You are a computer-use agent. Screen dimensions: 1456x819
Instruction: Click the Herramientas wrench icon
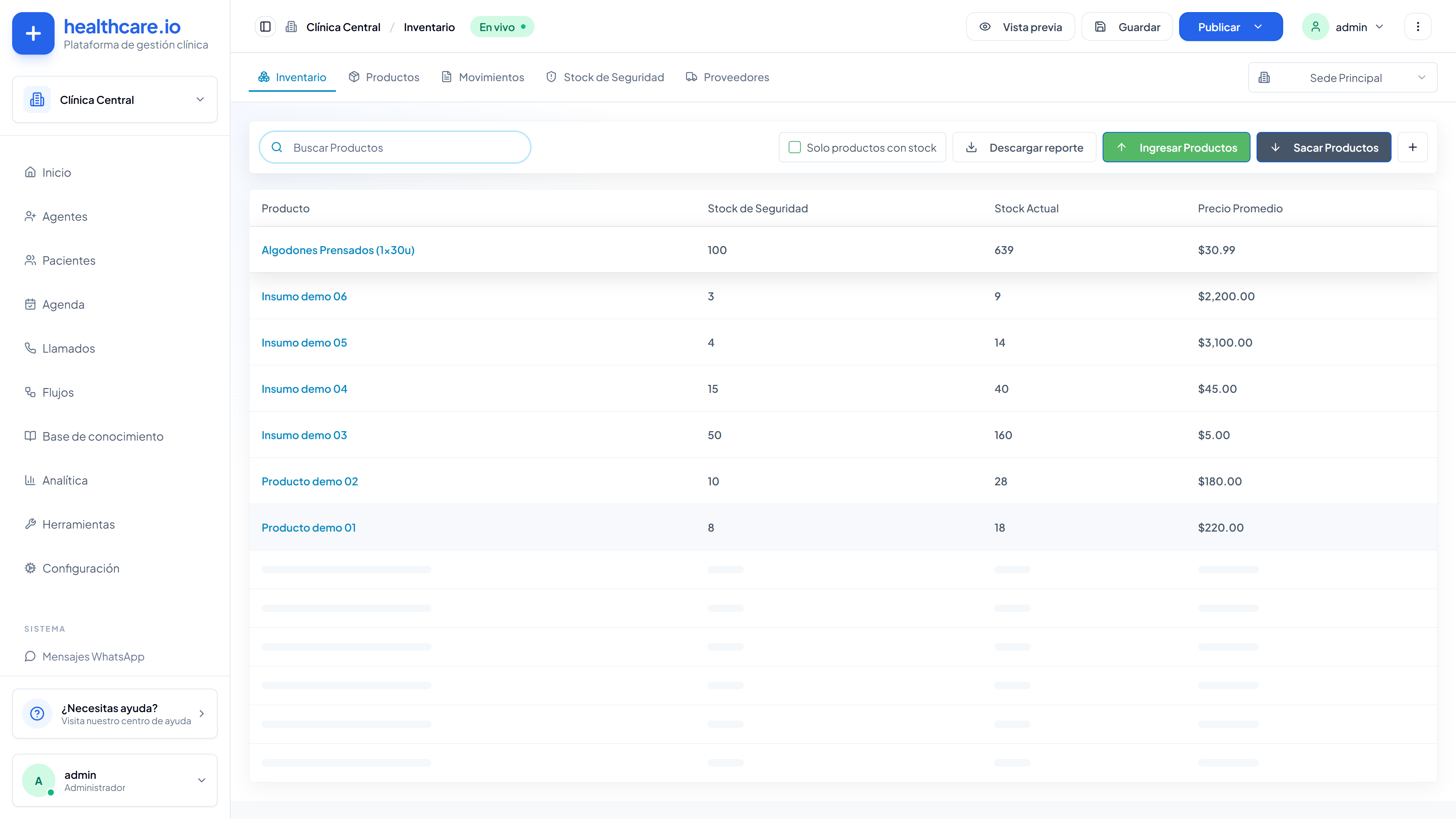pos(30,524)
